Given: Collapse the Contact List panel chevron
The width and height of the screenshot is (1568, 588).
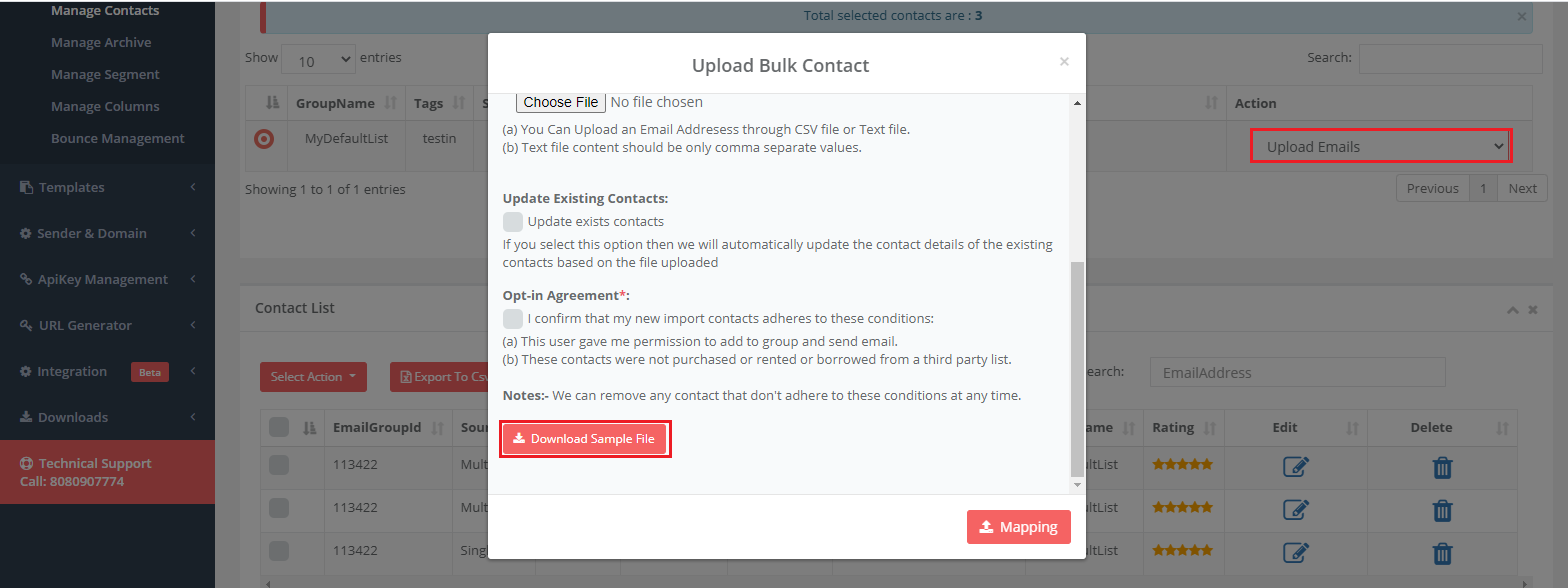Looking at the screenshot, I should (x=1512, y=310).
